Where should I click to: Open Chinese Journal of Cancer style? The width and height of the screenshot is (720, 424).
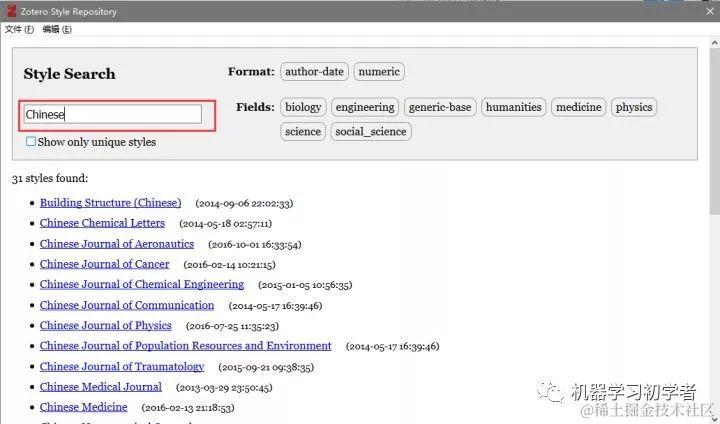pos(105,264)
